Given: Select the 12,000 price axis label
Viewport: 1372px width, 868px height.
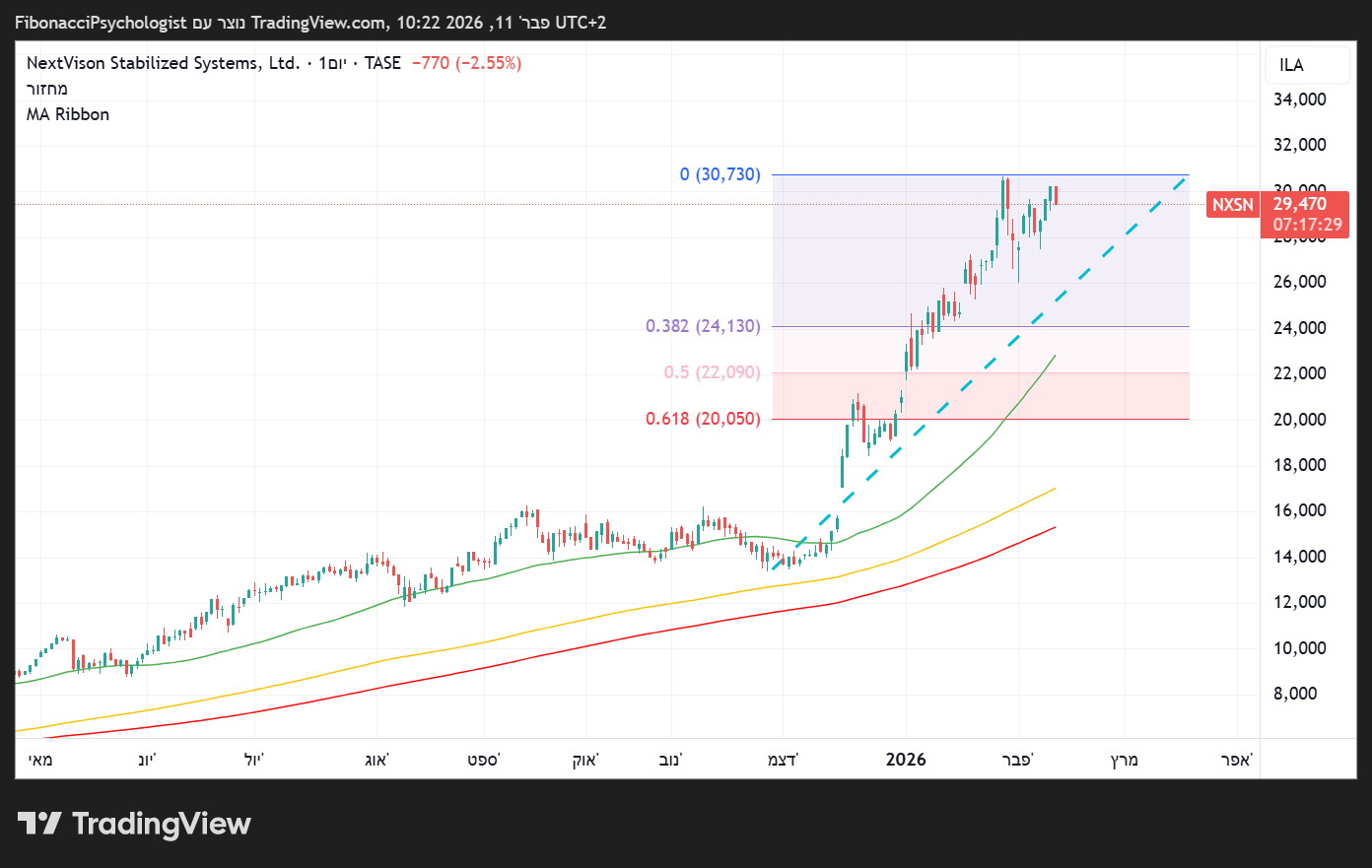Looking at the screenshot, I should pyautogui.click(x=1300, y=602).
